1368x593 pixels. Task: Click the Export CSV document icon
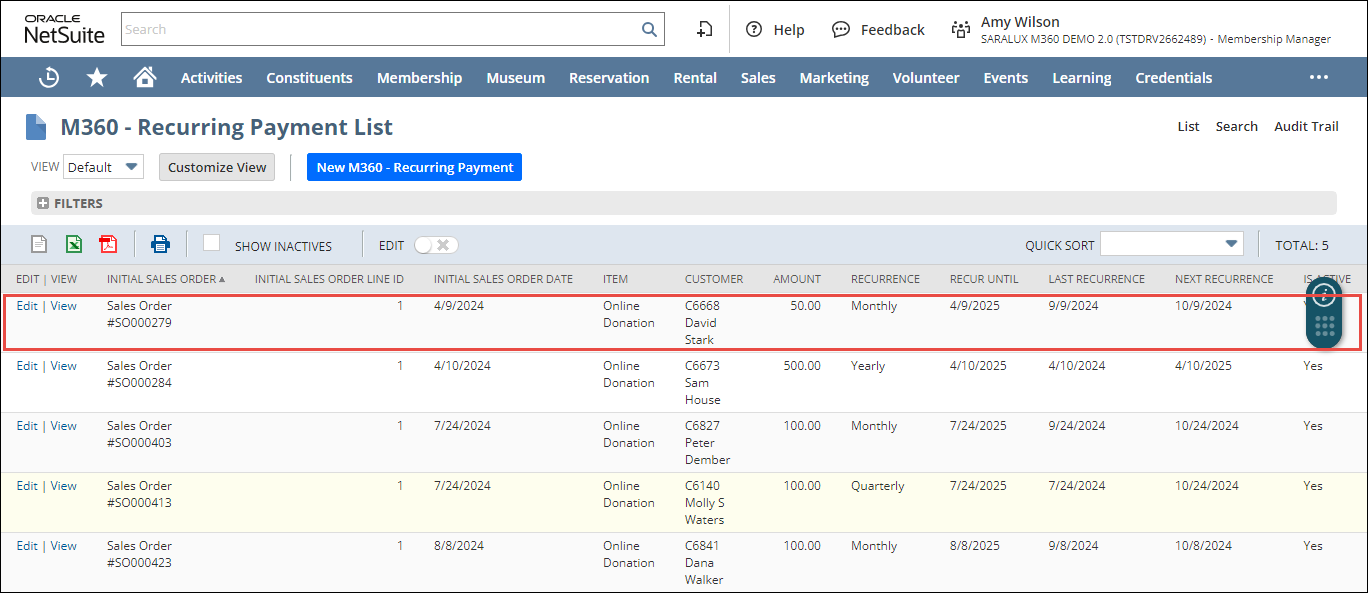tap(39, 244)
